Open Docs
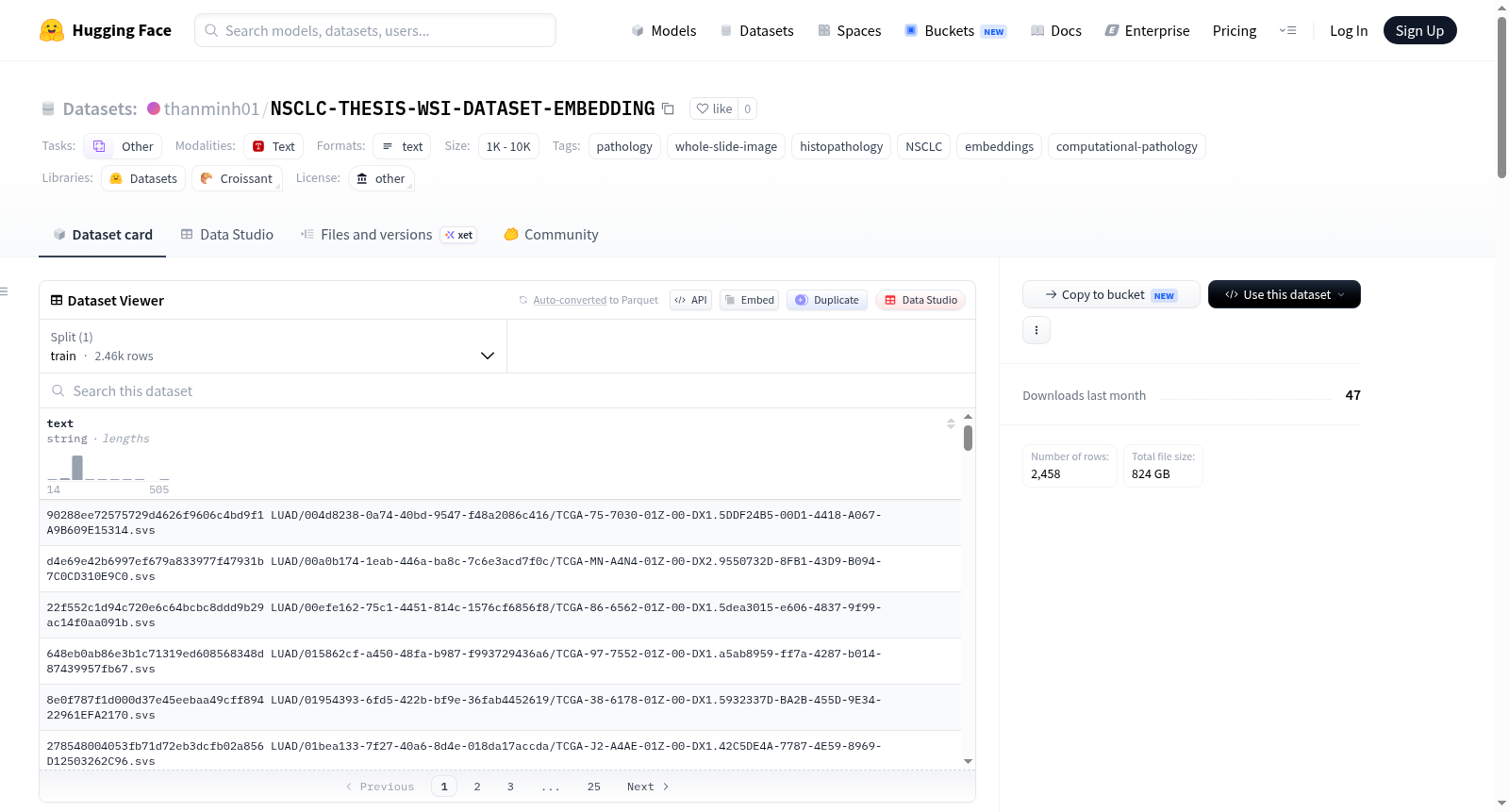The image size is (1509, 812). [1056, 30]
